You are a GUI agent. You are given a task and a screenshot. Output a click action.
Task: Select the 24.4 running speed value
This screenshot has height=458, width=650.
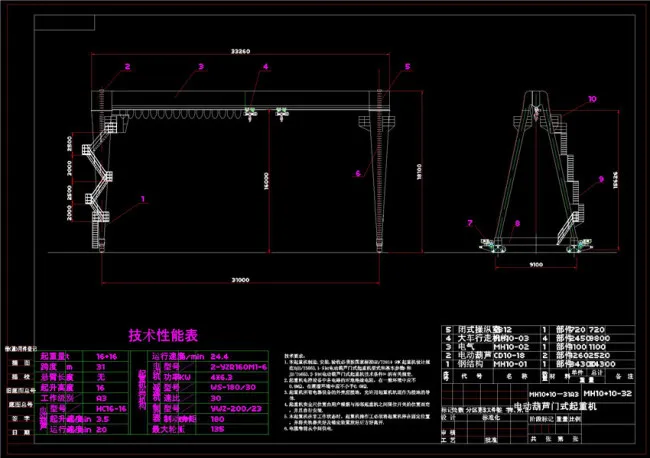click(x=220, y=355)
